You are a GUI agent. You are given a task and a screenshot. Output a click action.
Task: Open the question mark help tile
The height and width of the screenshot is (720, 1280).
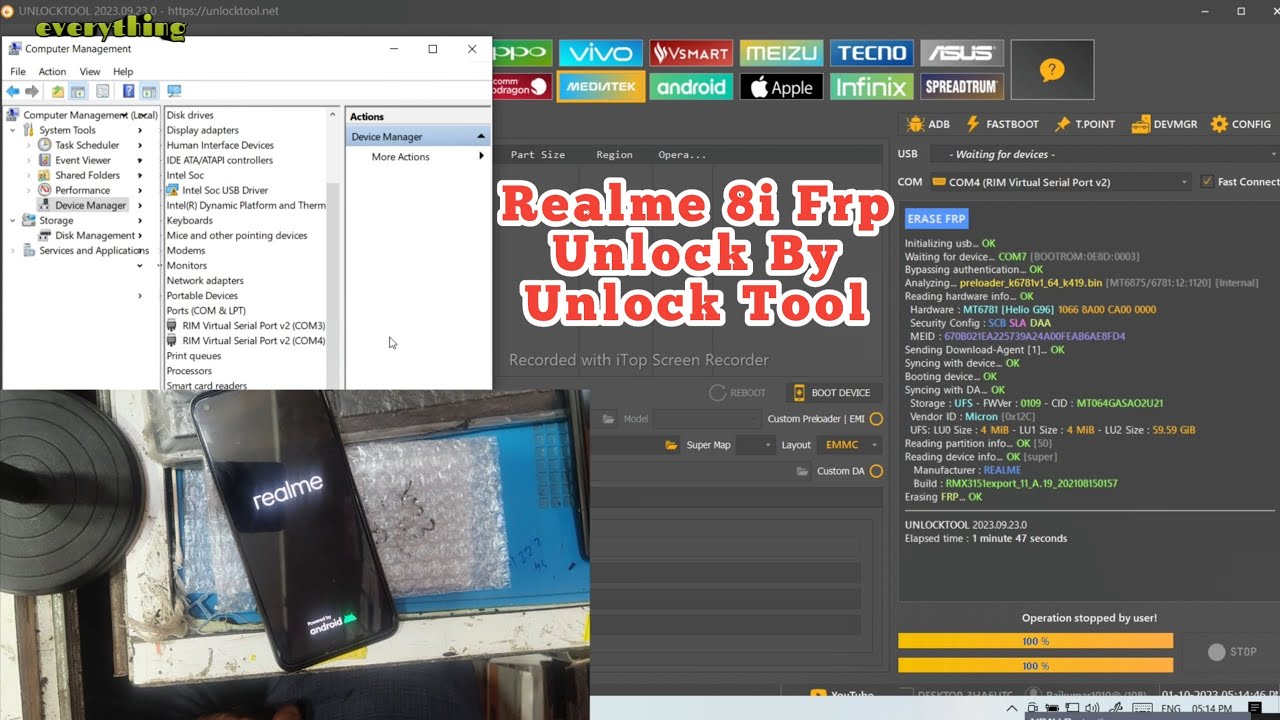pyautogui.click(x=1052, y=70)
